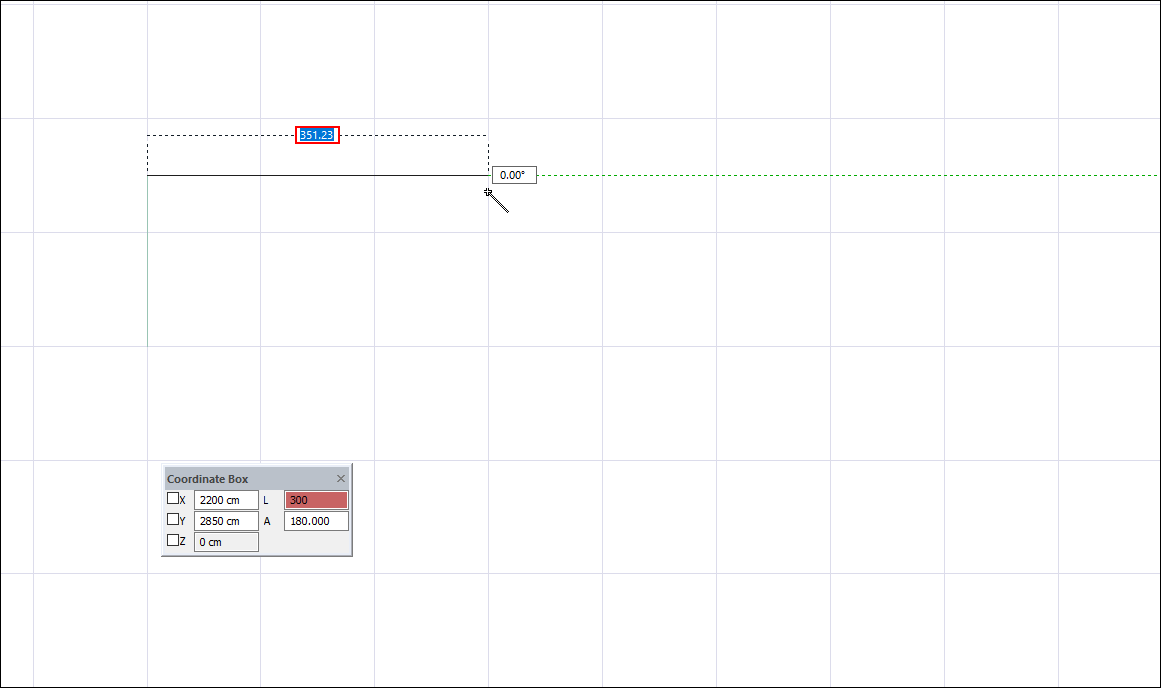Select the 0.00° angle readout box
Screen dimensions: 1161x688
click(514, 176)
